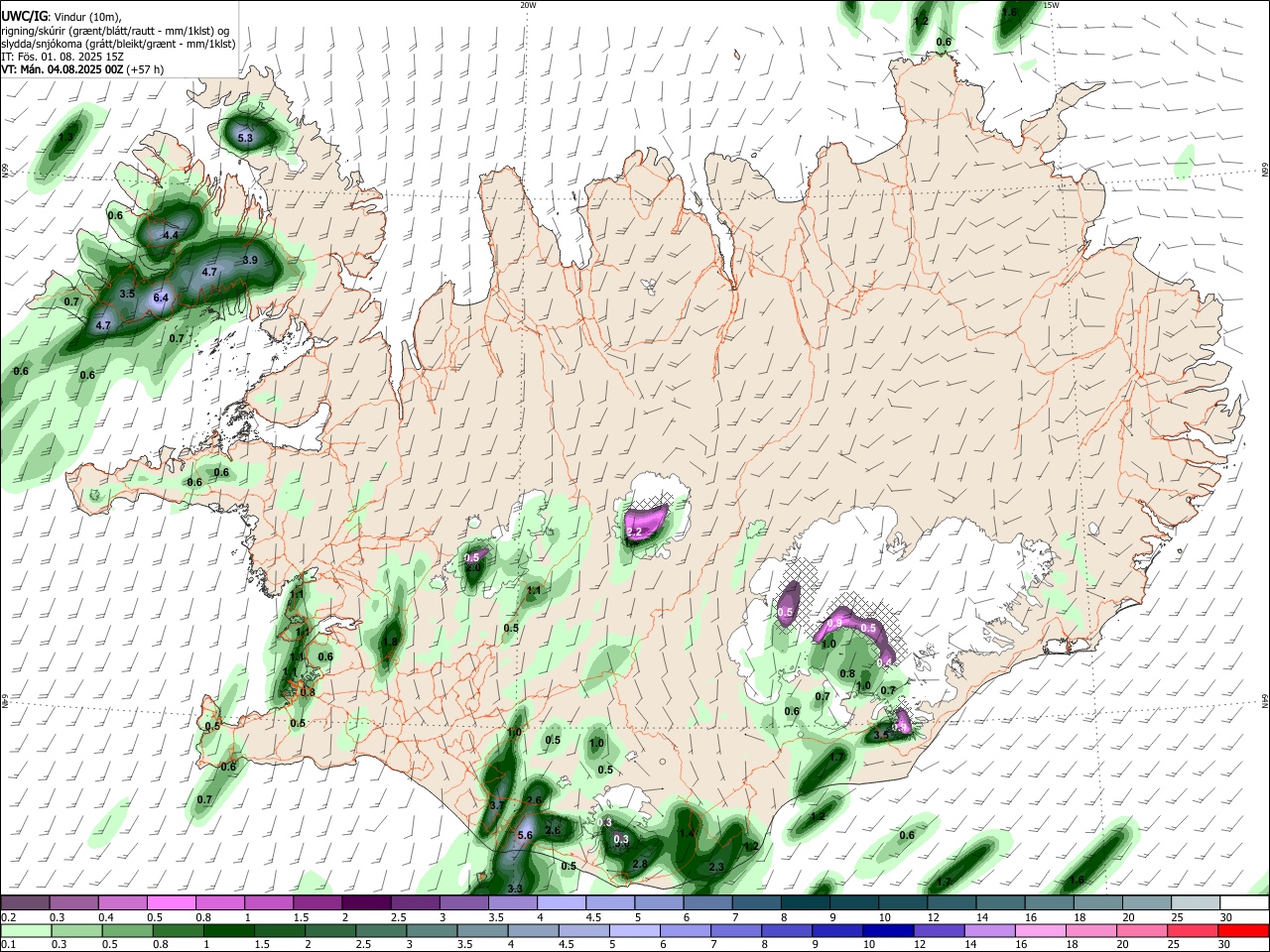This screenshot has height=952, width=1270.
Task: Pick the bright red swatch above 30 in the bottom legend
Action: [x=1243, y=930]
